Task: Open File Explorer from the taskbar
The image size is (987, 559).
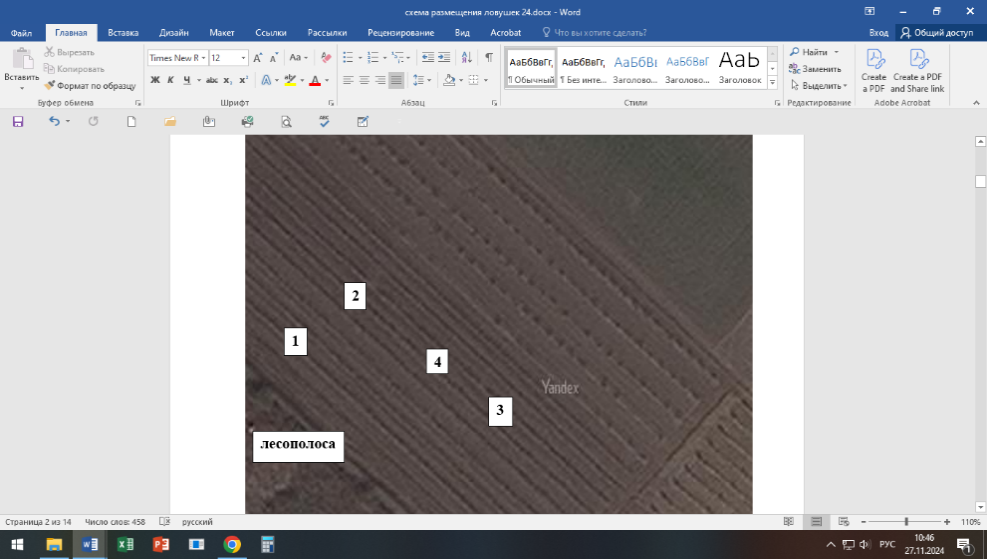Action: coord(54,545)
